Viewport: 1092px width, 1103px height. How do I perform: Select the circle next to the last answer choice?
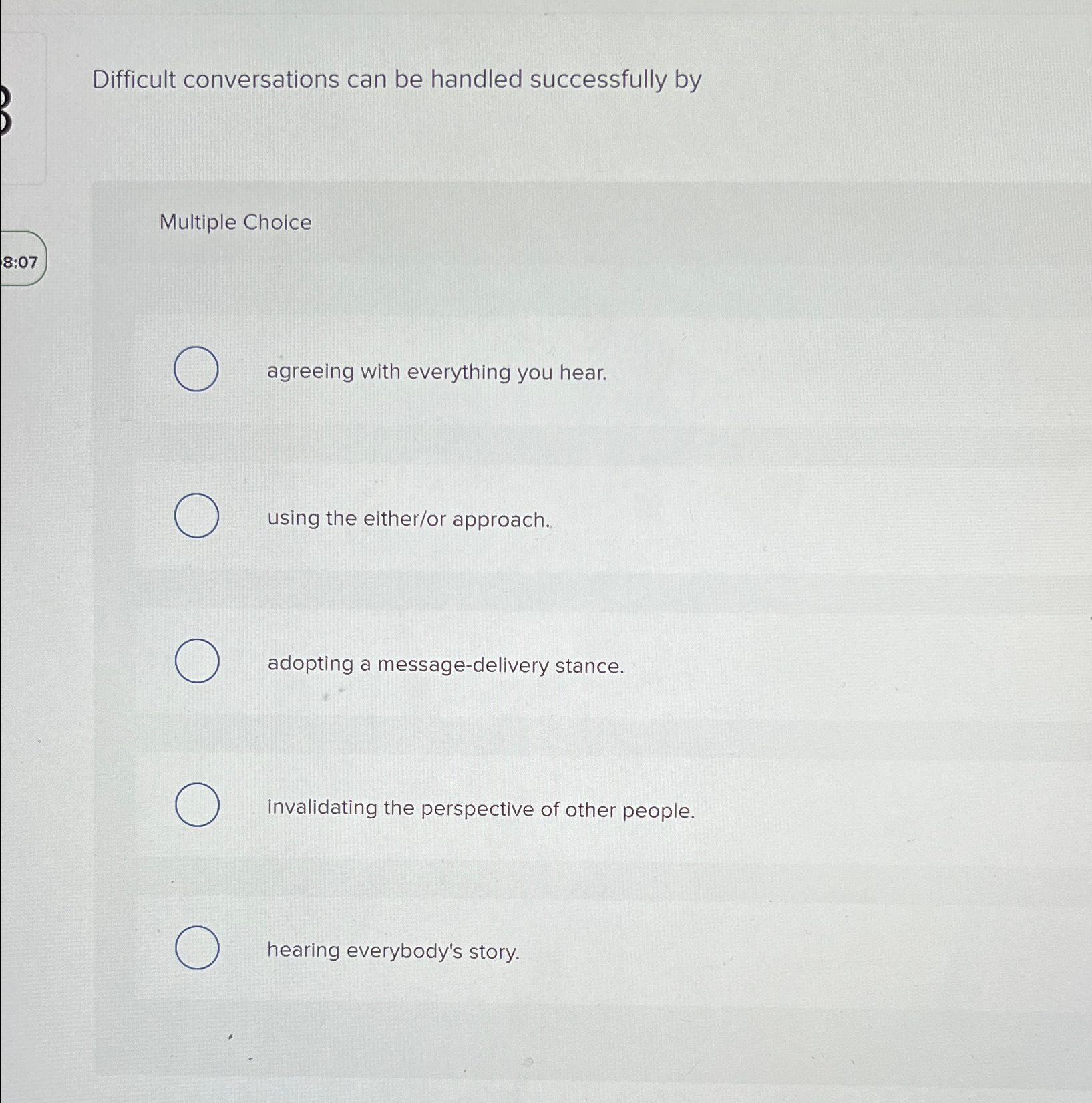[x=196, y=949]
